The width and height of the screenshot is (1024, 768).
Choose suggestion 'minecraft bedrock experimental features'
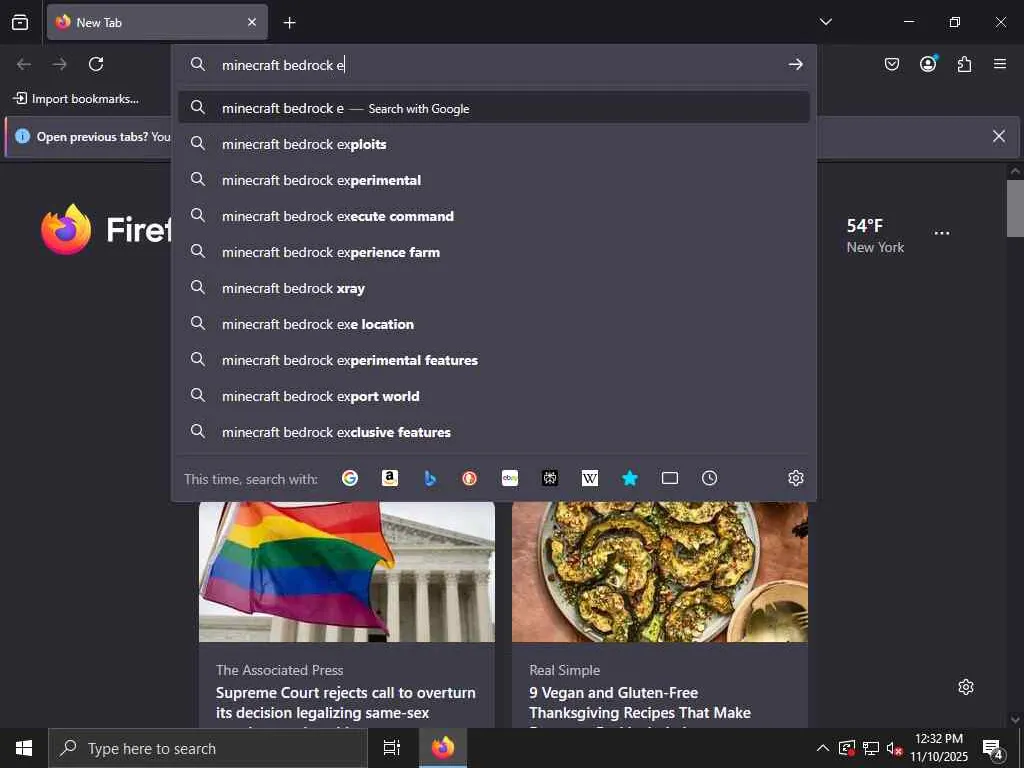(x=494, y=360)
